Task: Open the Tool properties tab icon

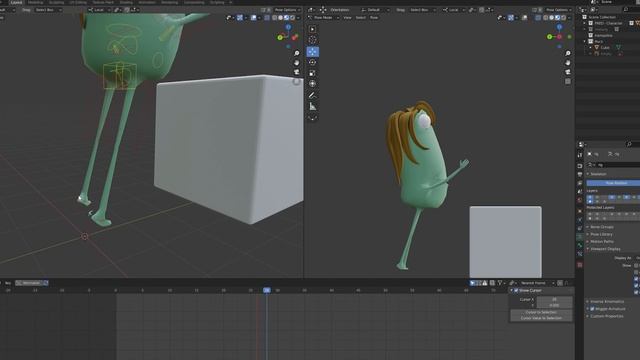Action: (580, 155)
